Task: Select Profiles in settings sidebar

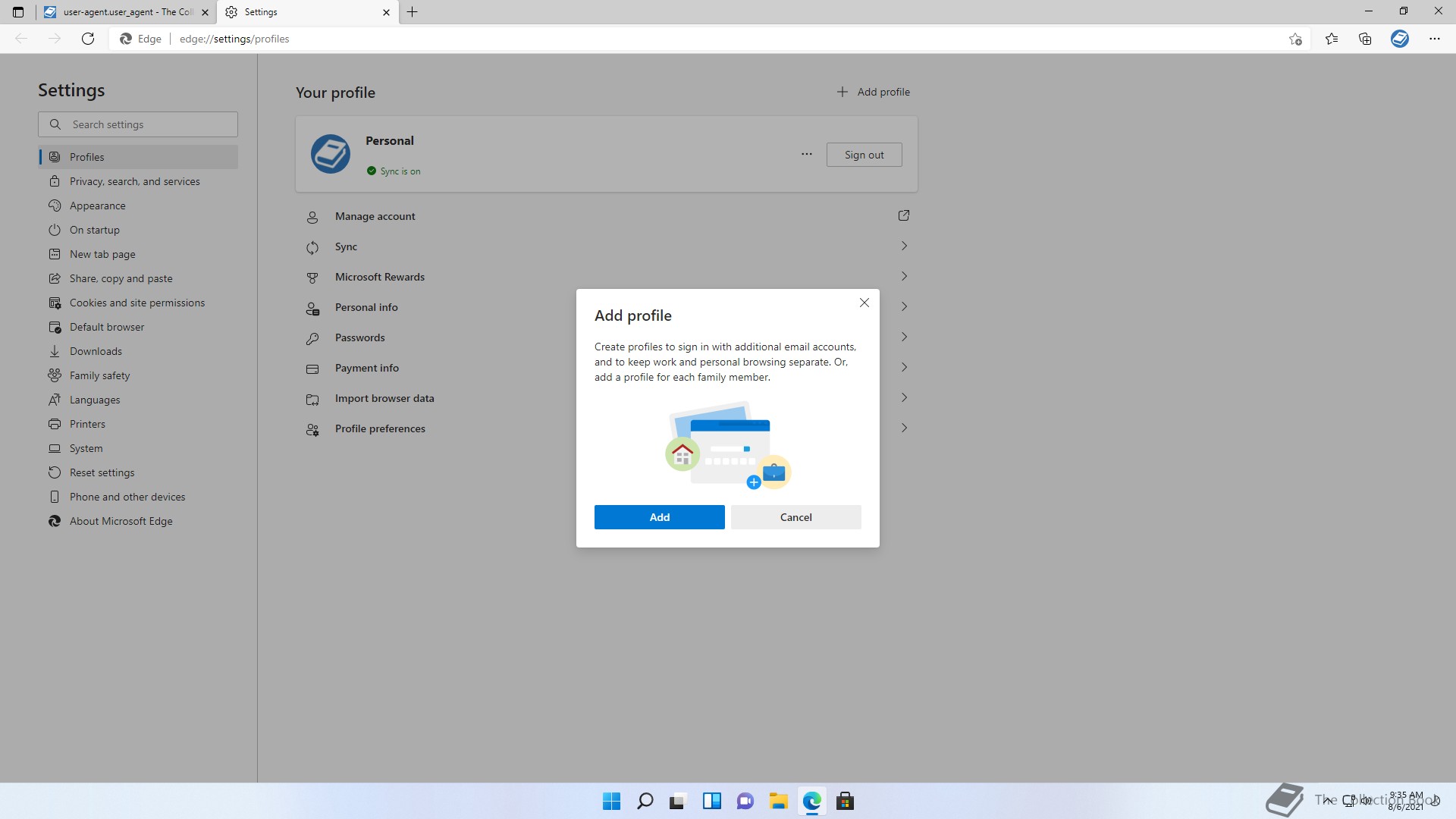Action: point(138,157)
